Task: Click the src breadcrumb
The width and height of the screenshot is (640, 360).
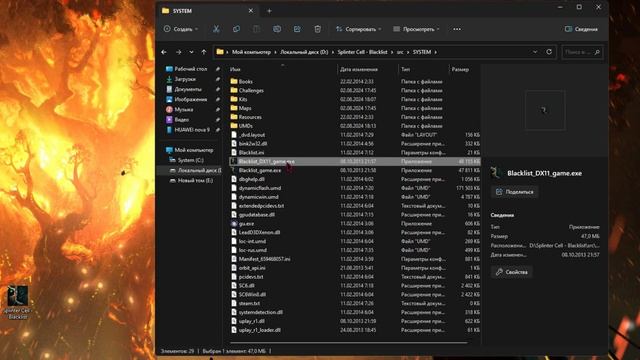Action: tap(400, 52)
